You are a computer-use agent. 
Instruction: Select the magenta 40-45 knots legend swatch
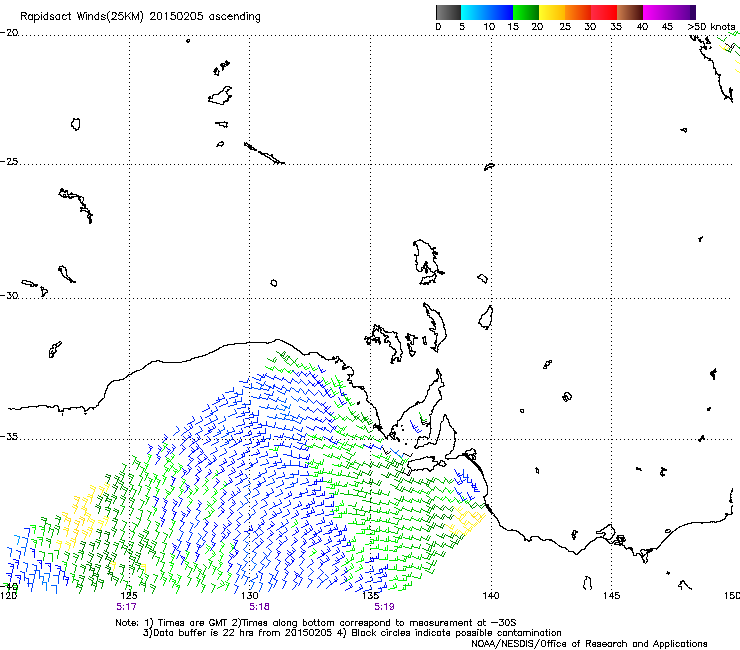[x=656, y=13]
